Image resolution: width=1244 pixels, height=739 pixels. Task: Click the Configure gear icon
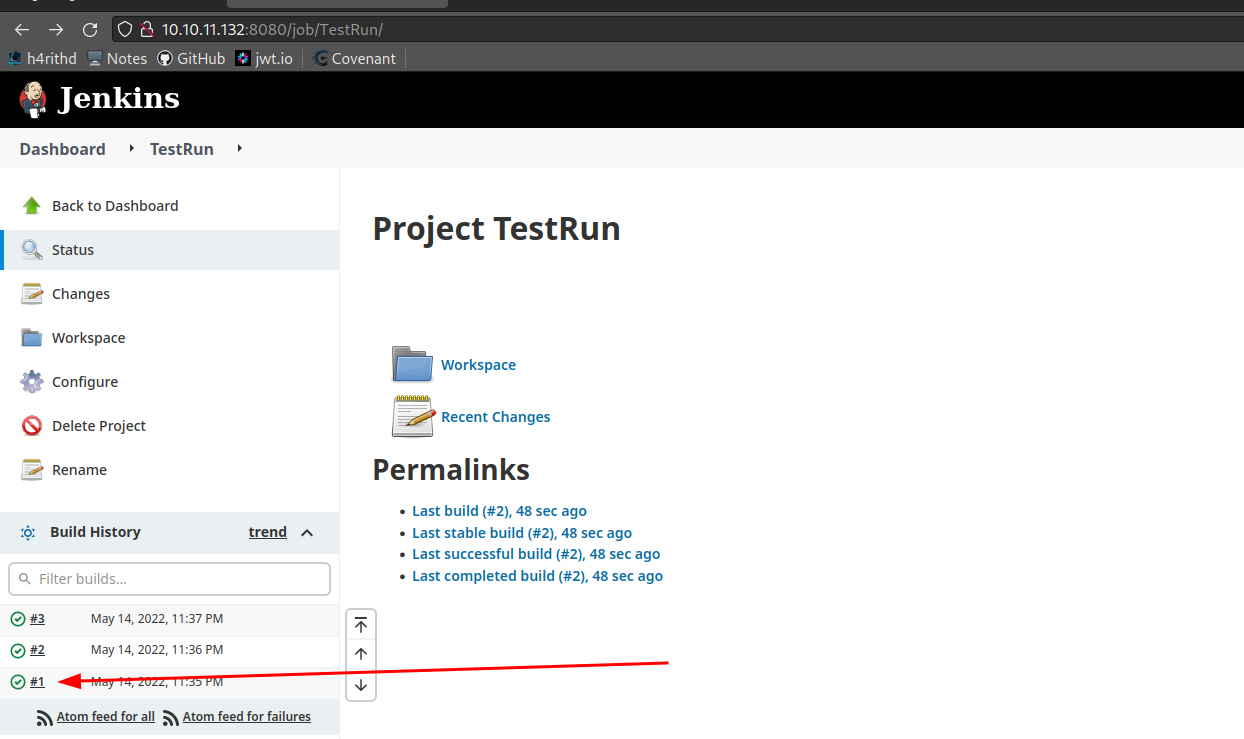click(32, 382)
